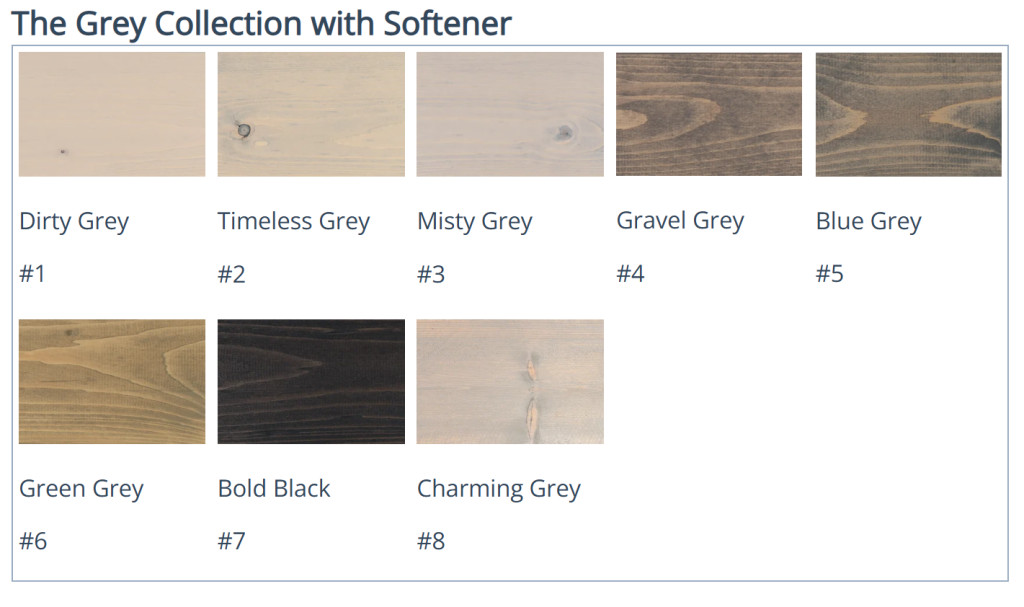This screenshot has width=1024, height=607.
Task: Click the Timeless Grey name text
Action: [294, 221]
